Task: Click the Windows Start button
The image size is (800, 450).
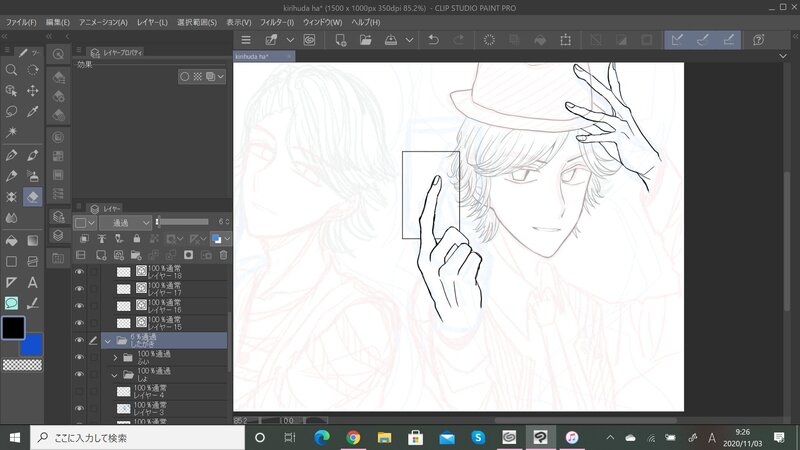Action: point(14,437)
